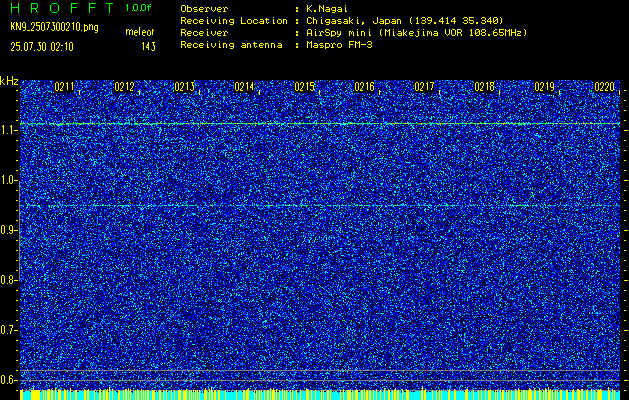Click the 1.0 kHz axis label
This screenshot has width=629, height=400.
point(8,181)
